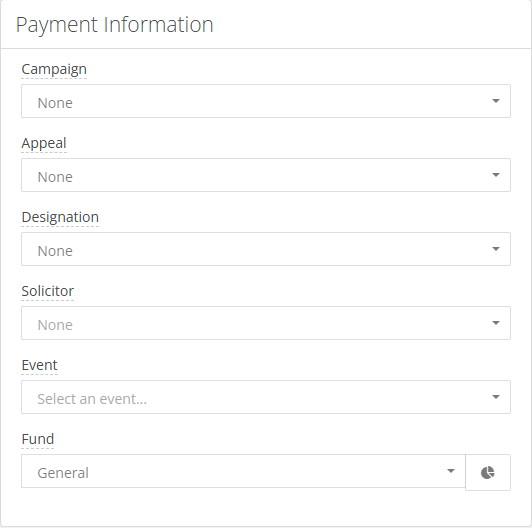Click the Designation field's caret arrow
The width and height of the screenshot is (532, 528).
496,249
